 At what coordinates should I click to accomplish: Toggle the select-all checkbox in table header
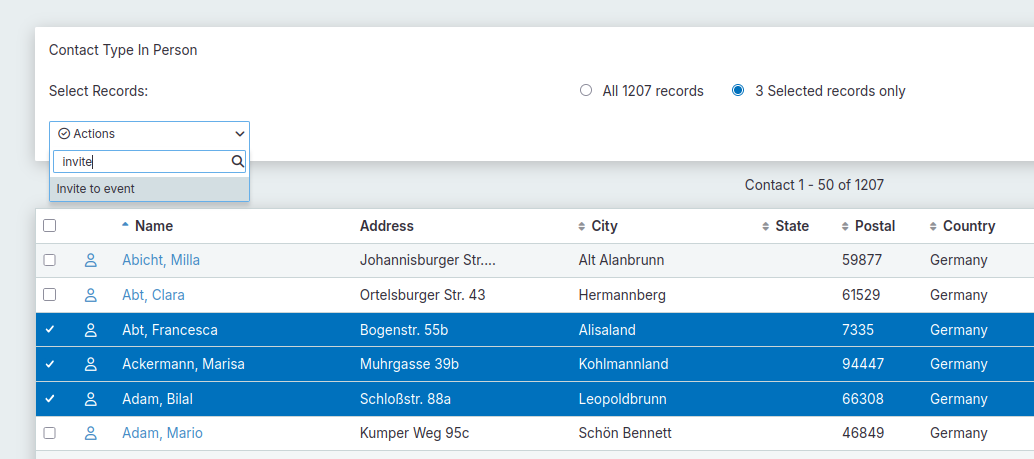click(x=50, y=226)
